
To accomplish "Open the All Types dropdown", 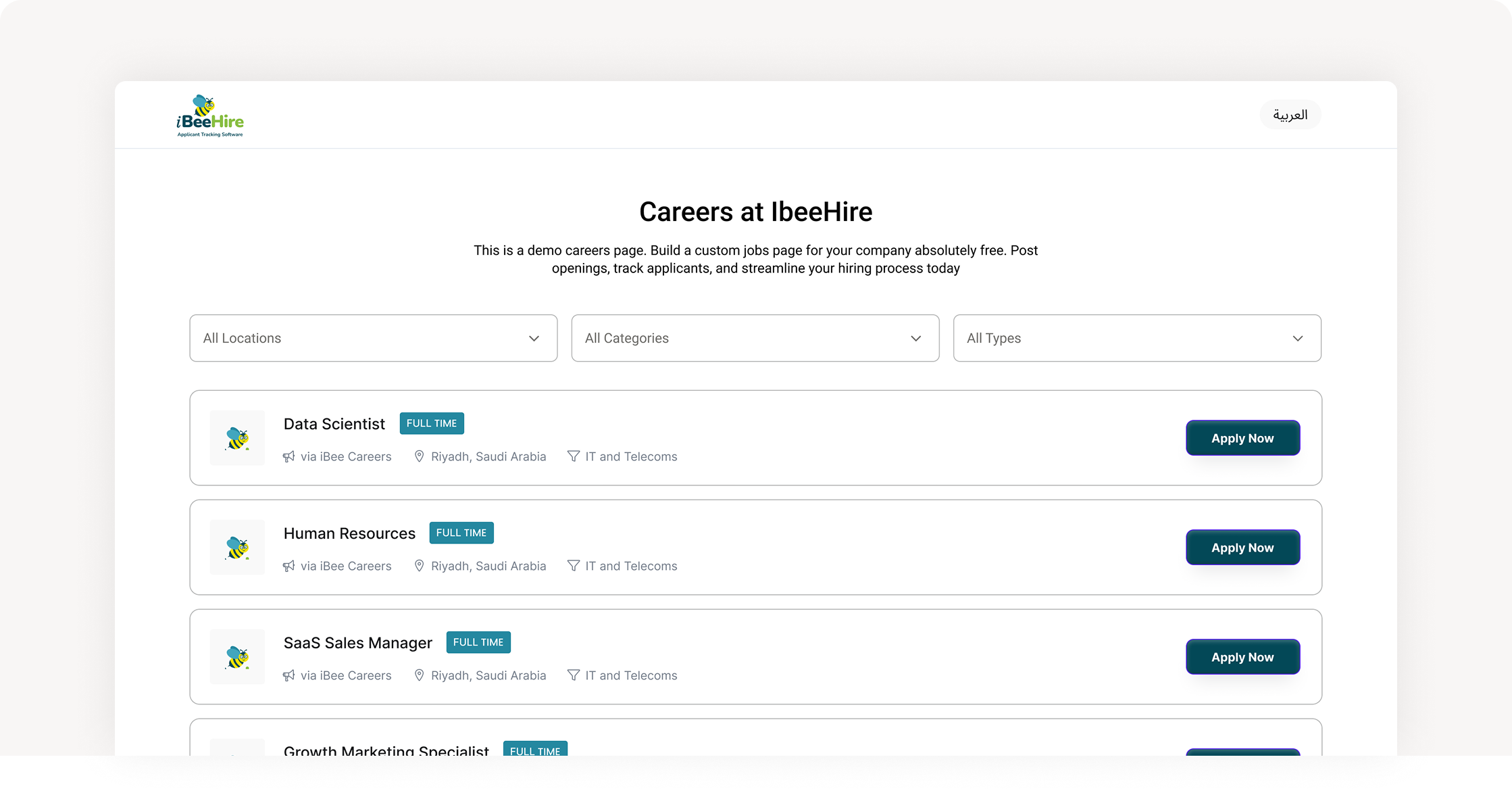I will click(1137, 338).
